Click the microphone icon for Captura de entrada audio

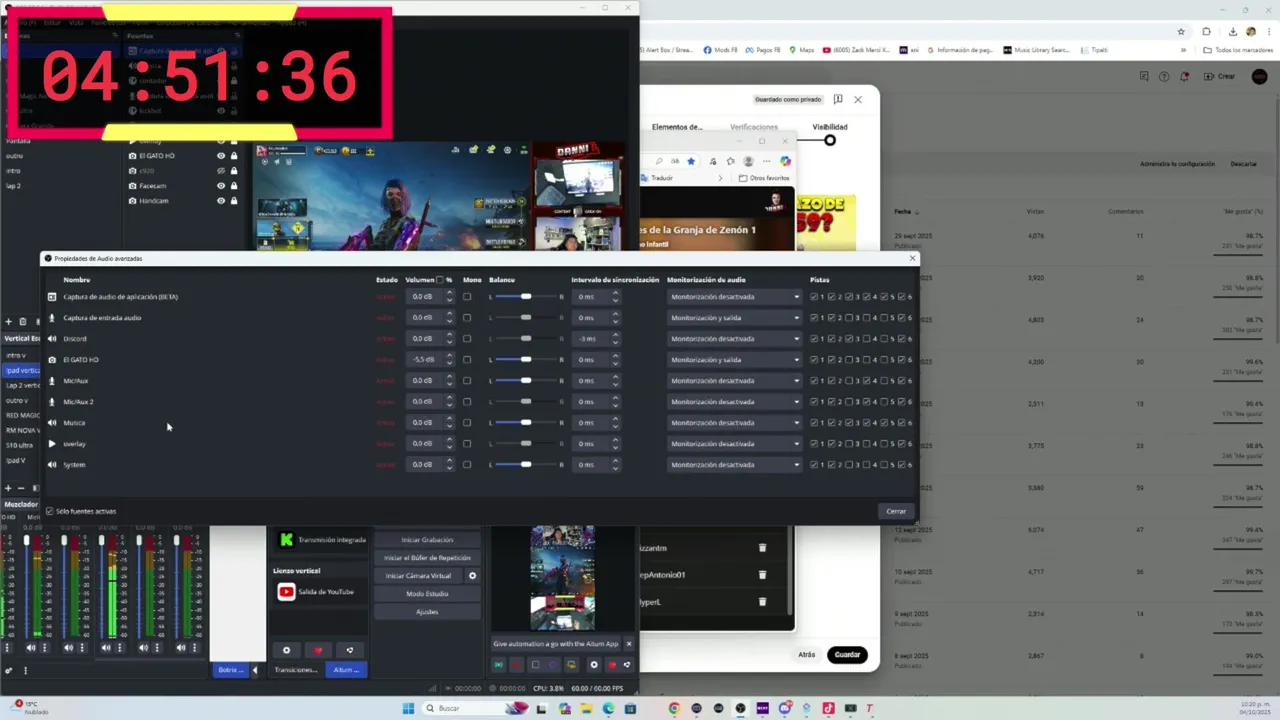(52, 318)
